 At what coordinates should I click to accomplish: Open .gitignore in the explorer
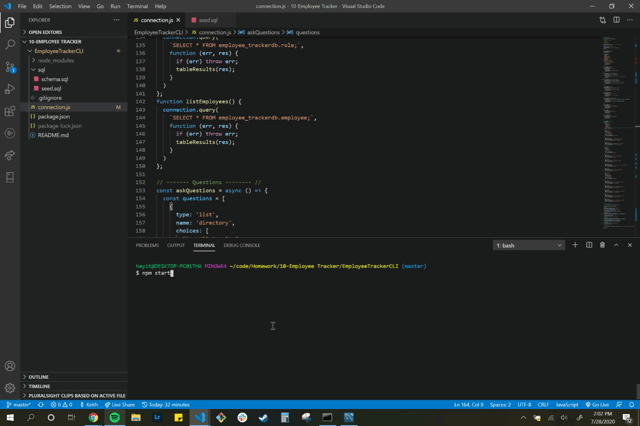click(x=74, y=98)
